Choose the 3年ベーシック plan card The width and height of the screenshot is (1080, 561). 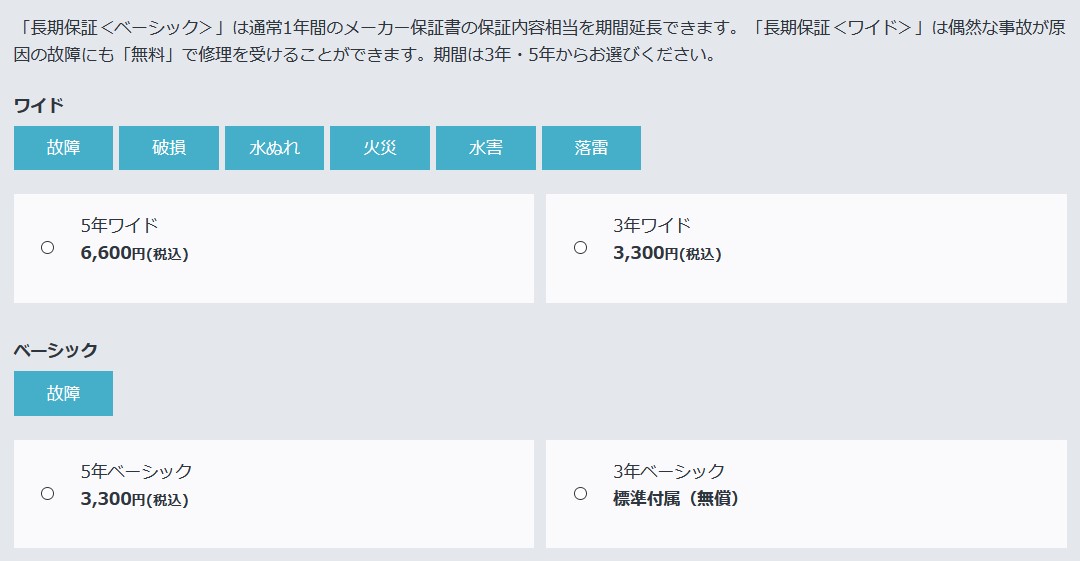806,494
